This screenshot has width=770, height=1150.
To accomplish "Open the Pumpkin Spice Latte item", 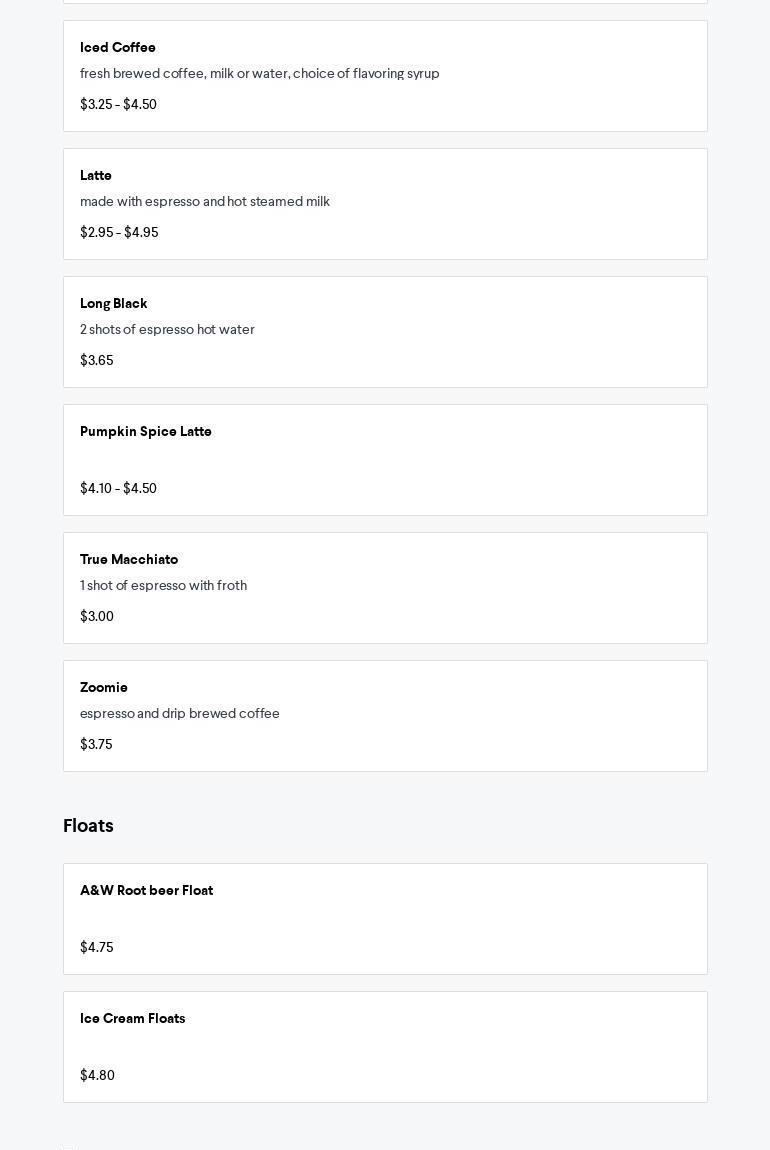I will click(x=146, y=432).
